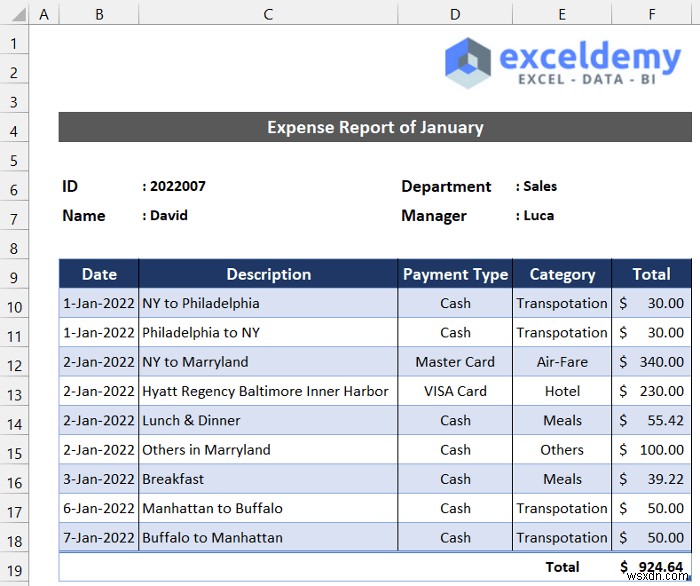Click 'Hyatt Regency Baltimore Inner Harbor' cell
The height and width of the screenshot is (586, 700).
(x=268, y=391)
